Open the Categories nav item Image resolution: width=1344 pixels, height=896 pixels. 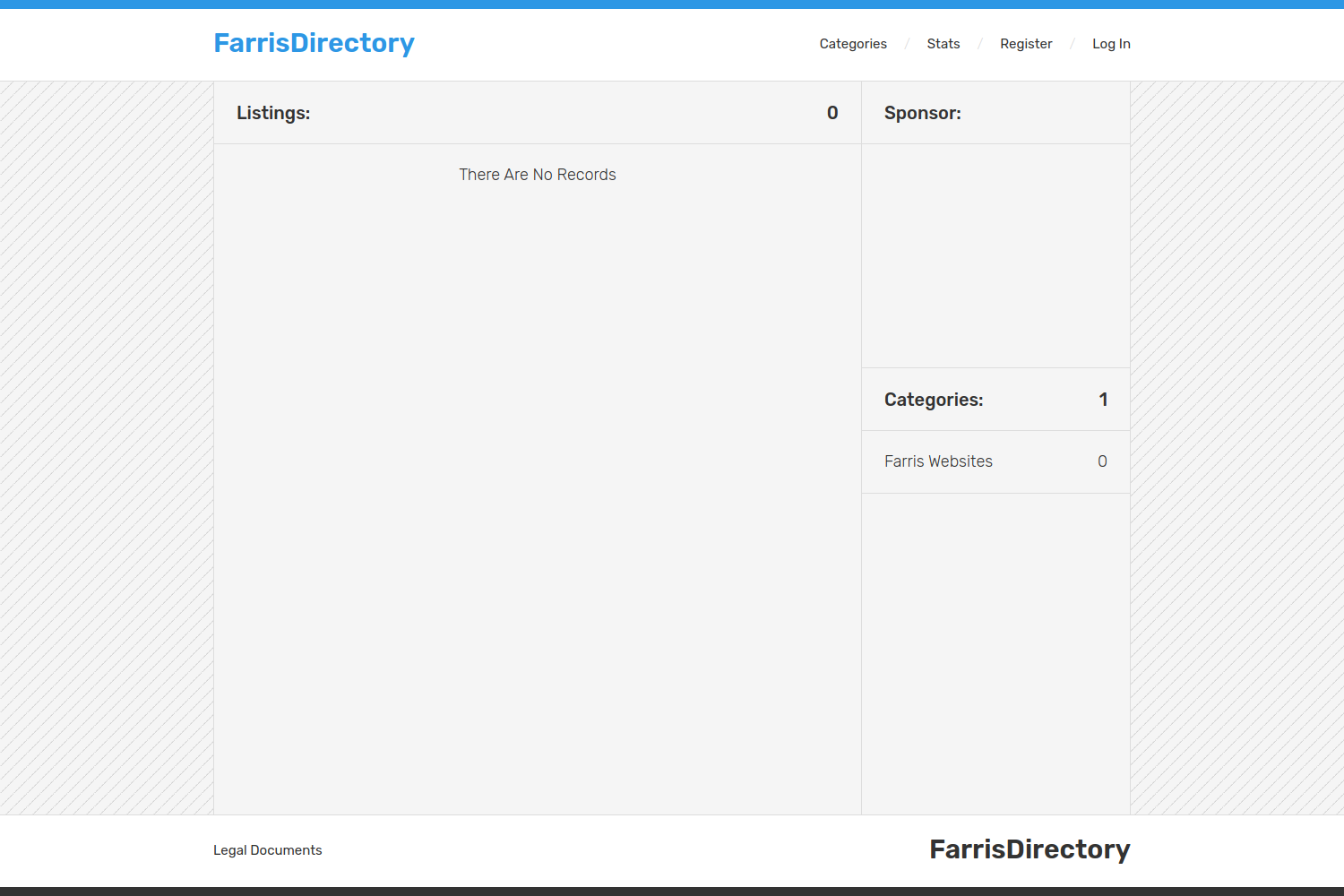(x=853, y=44)
